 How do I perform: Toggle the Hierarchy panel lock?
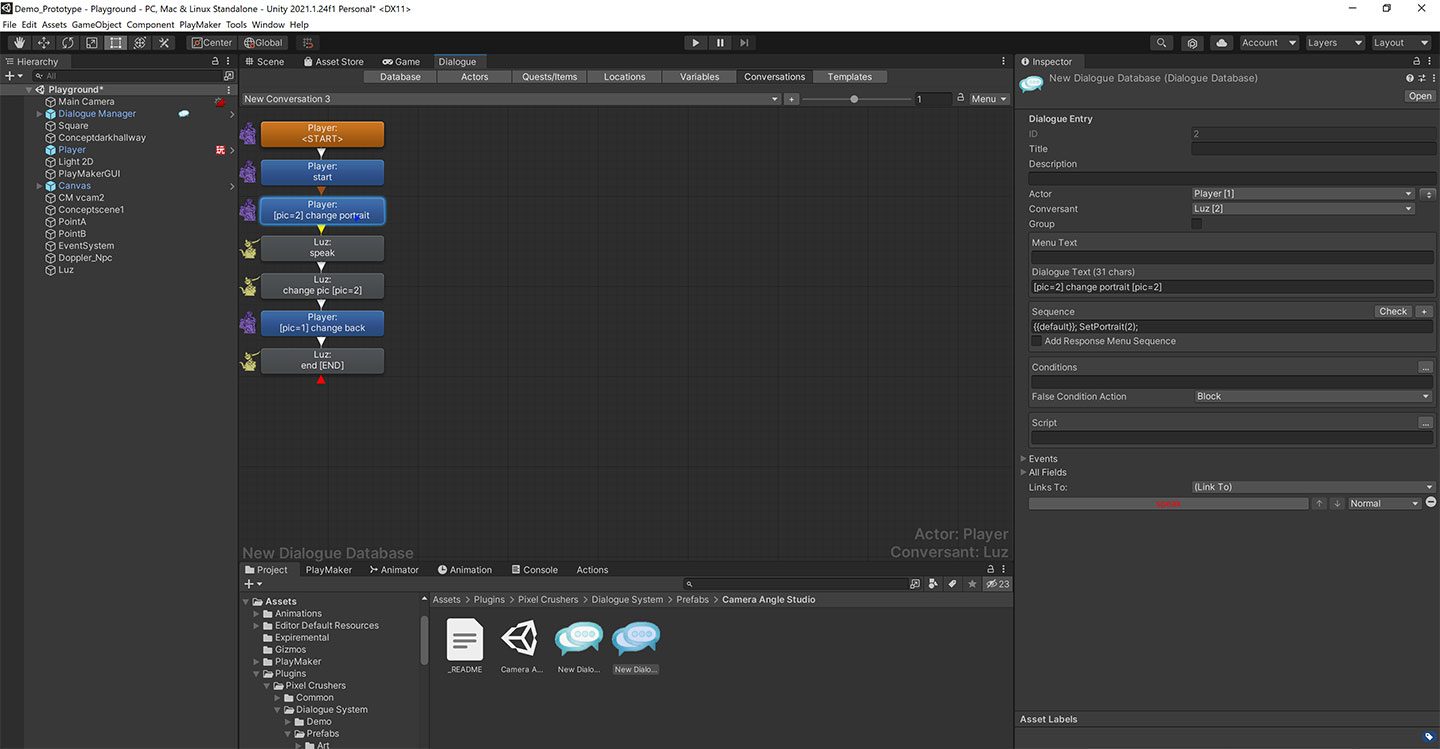point(215,62)
